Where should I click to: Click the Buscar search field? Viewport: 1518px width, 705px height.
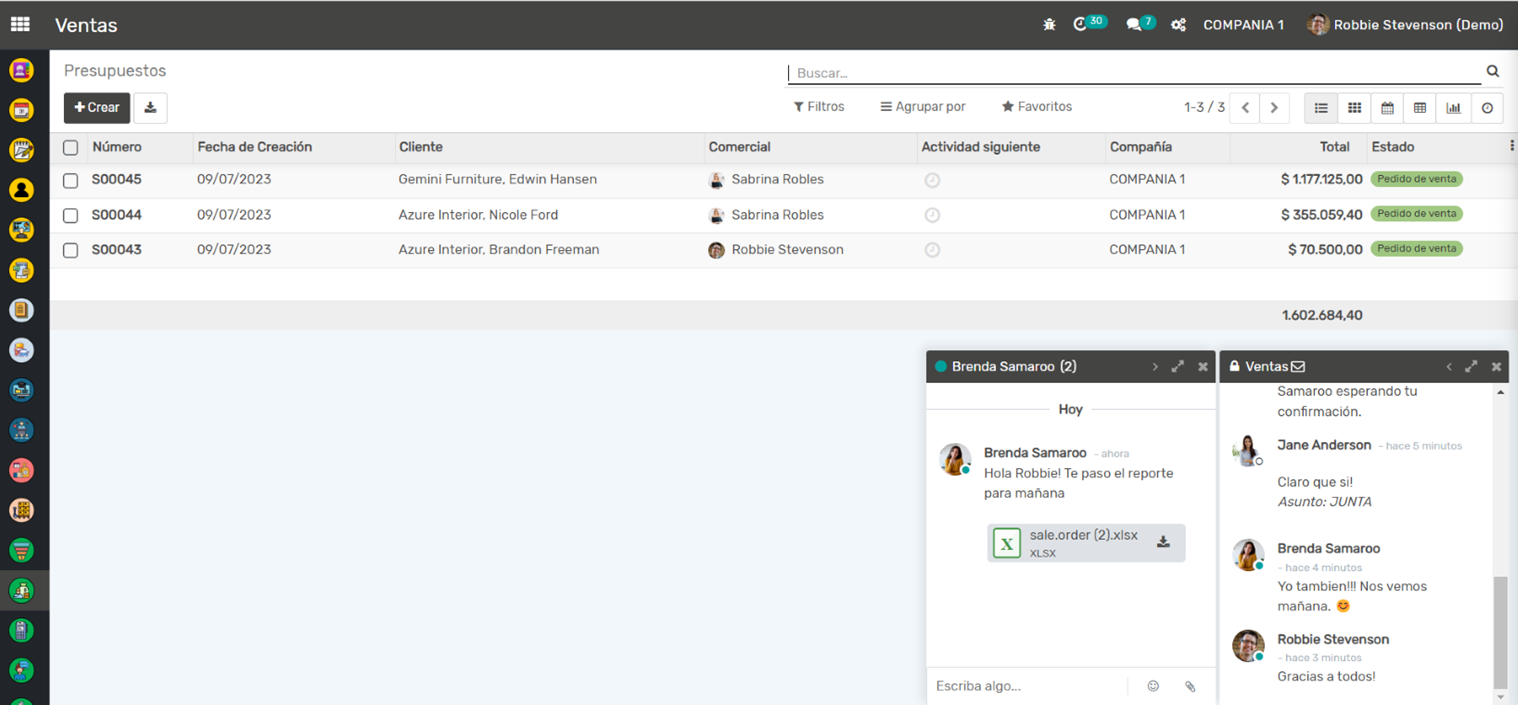tap(1134, 73)
